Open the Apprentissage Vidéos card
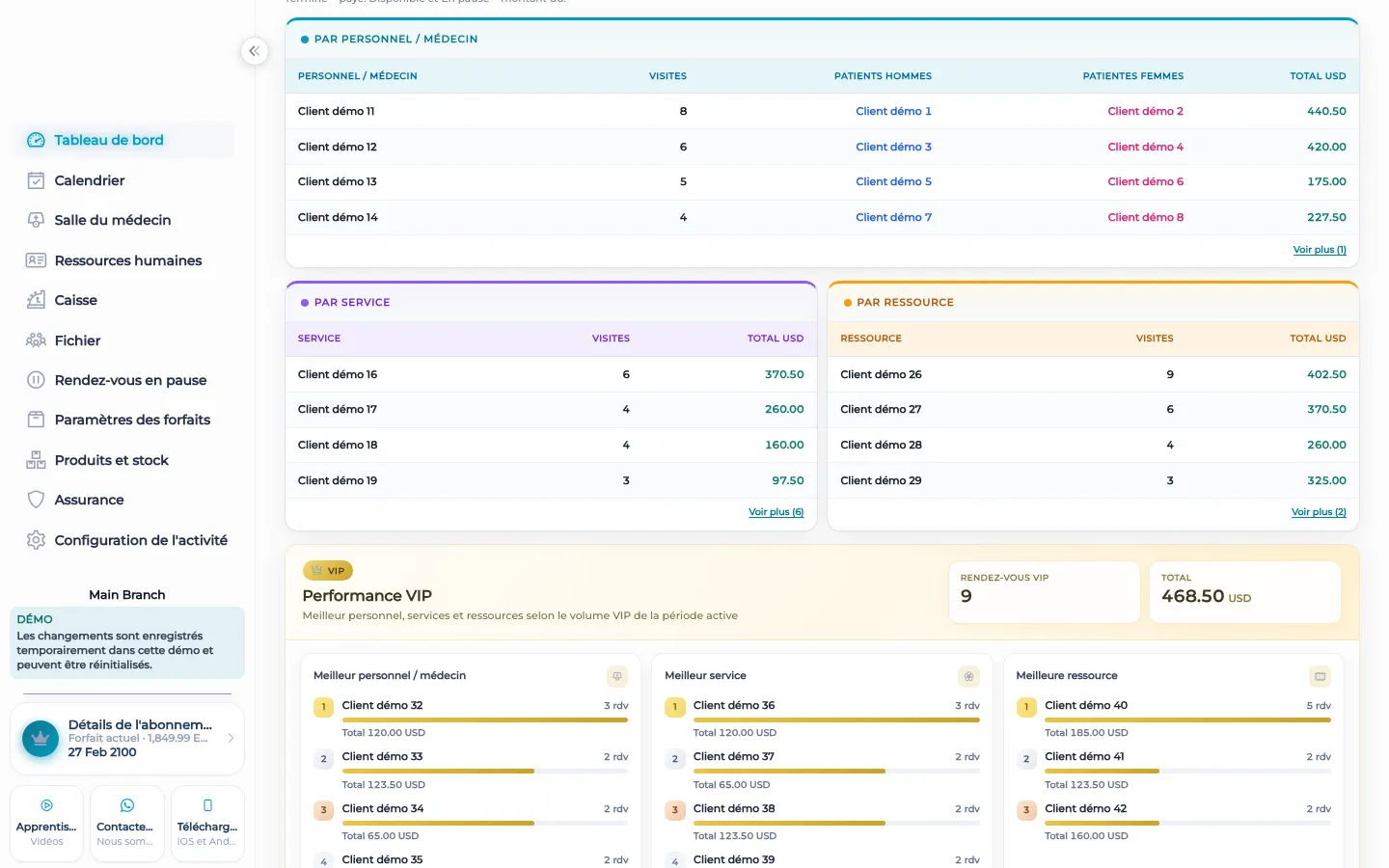Screen dimensions: 1389x868 (46, 824)
